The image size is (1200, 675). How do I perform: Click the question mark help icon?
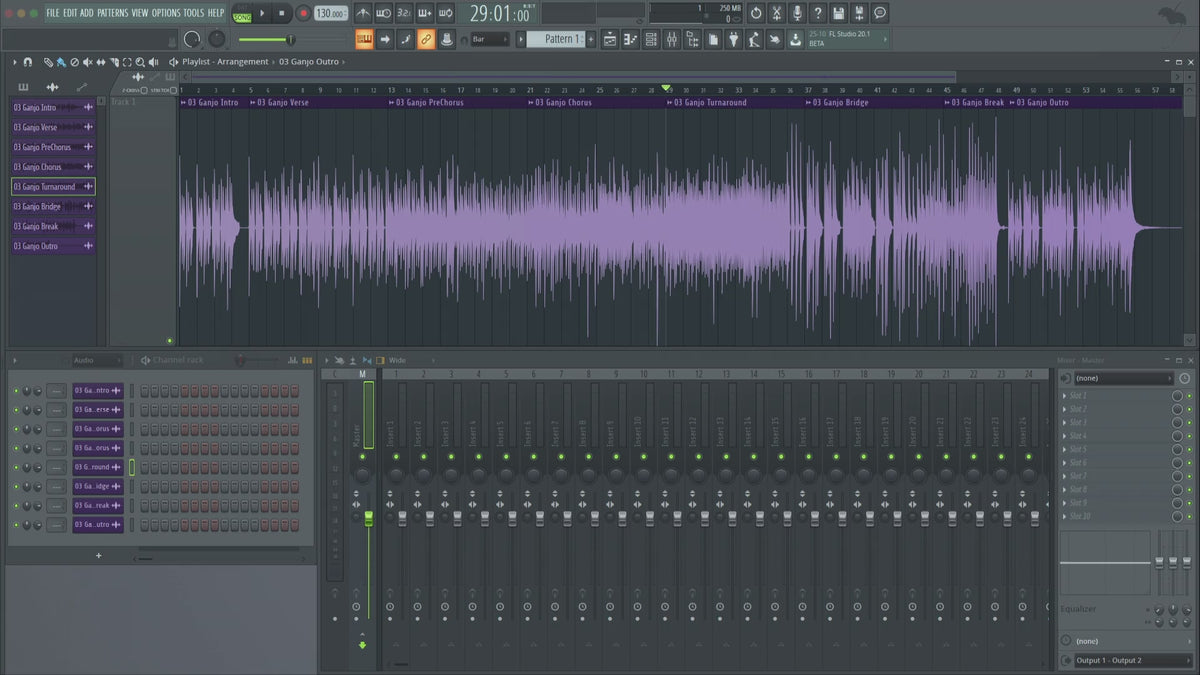(818, 13)
